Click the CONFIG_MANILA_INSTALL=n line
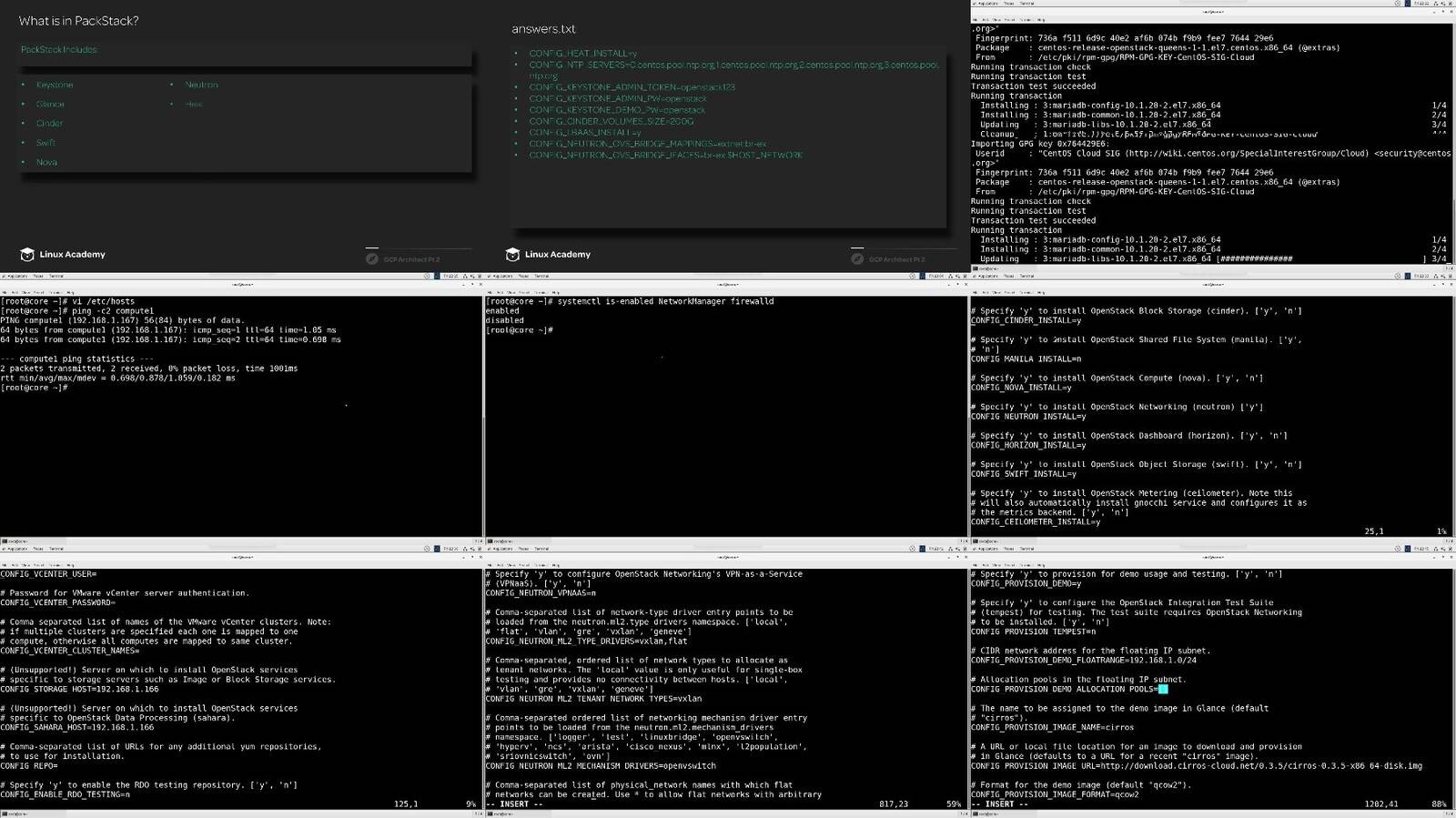Viewport: 1456px width, 818px height. (1026, 359)
